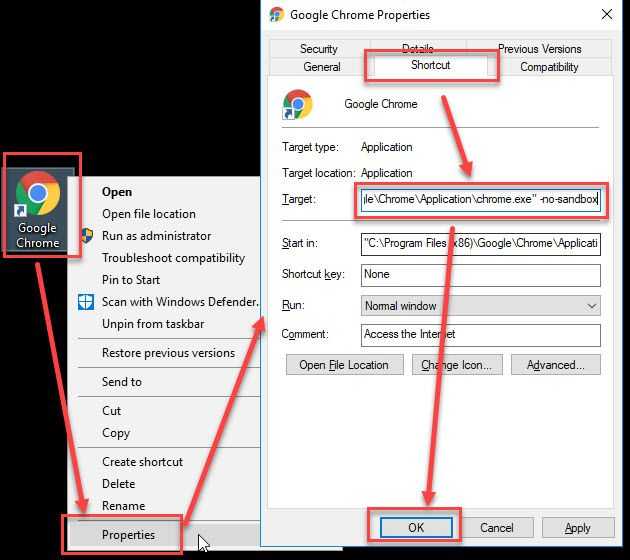Click the Apply button

coord(578,527)
